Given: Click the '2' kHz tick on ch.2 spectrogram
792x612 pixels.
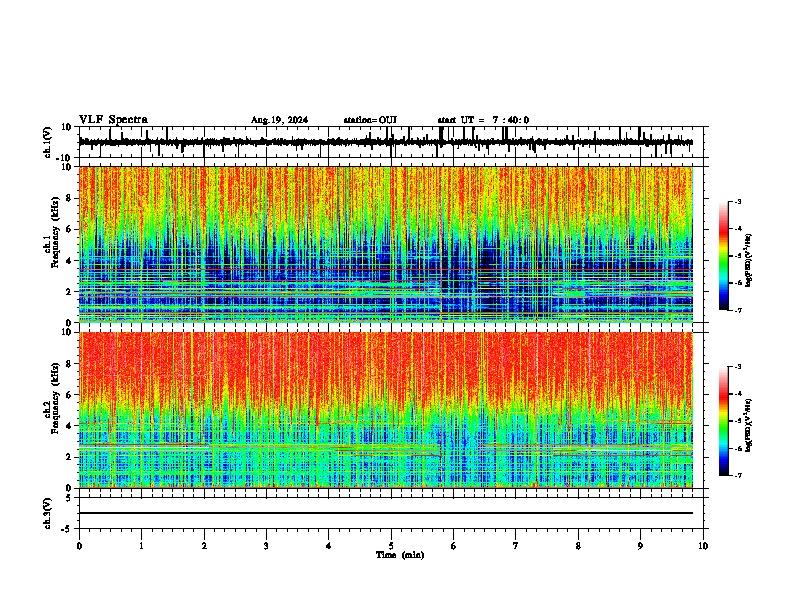Looking at the screenshot, I should [x=70, y=457].
